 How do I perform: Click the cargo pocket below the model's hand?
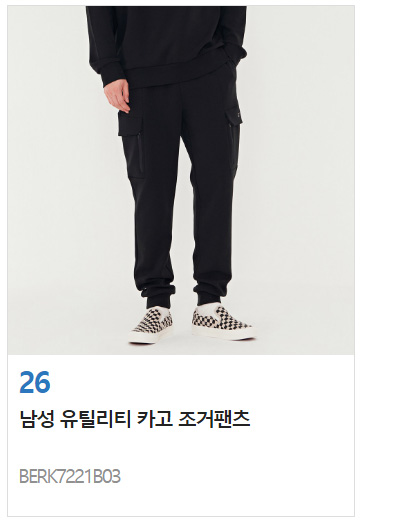click(x=131, y=144)
